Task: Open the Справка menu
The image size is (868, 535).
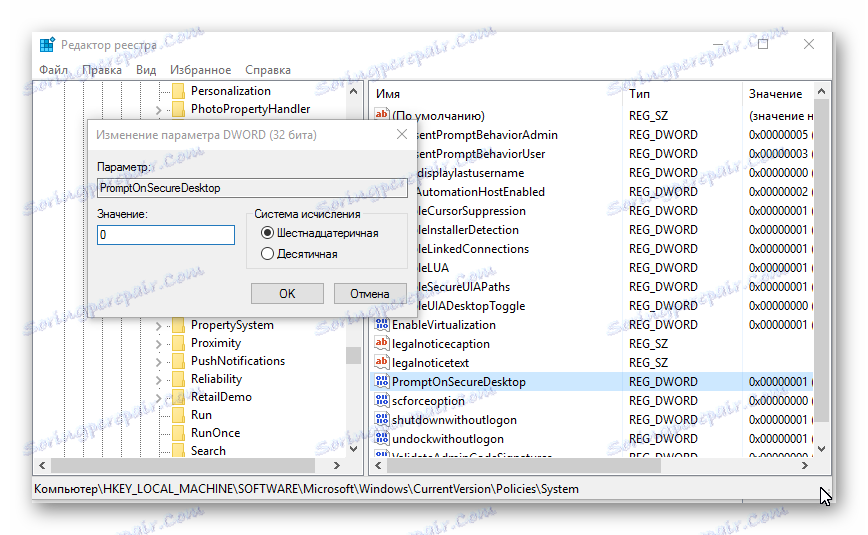Action: point(268,70)
